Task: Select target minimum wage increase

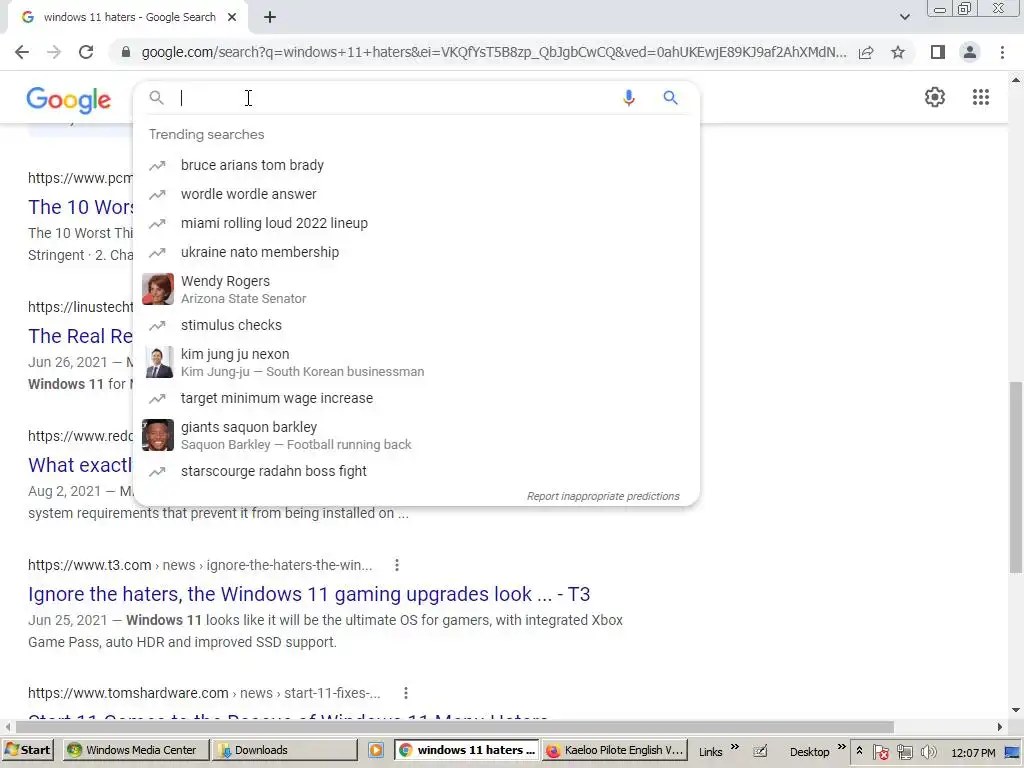Action: click(416, 398)
